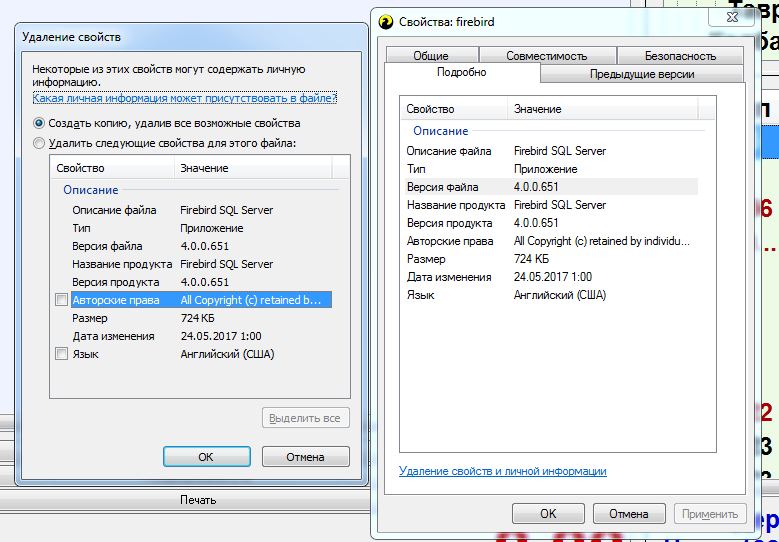Tick the checkbox next to 'Язык'
779x542 pixels.
point(61,354)
